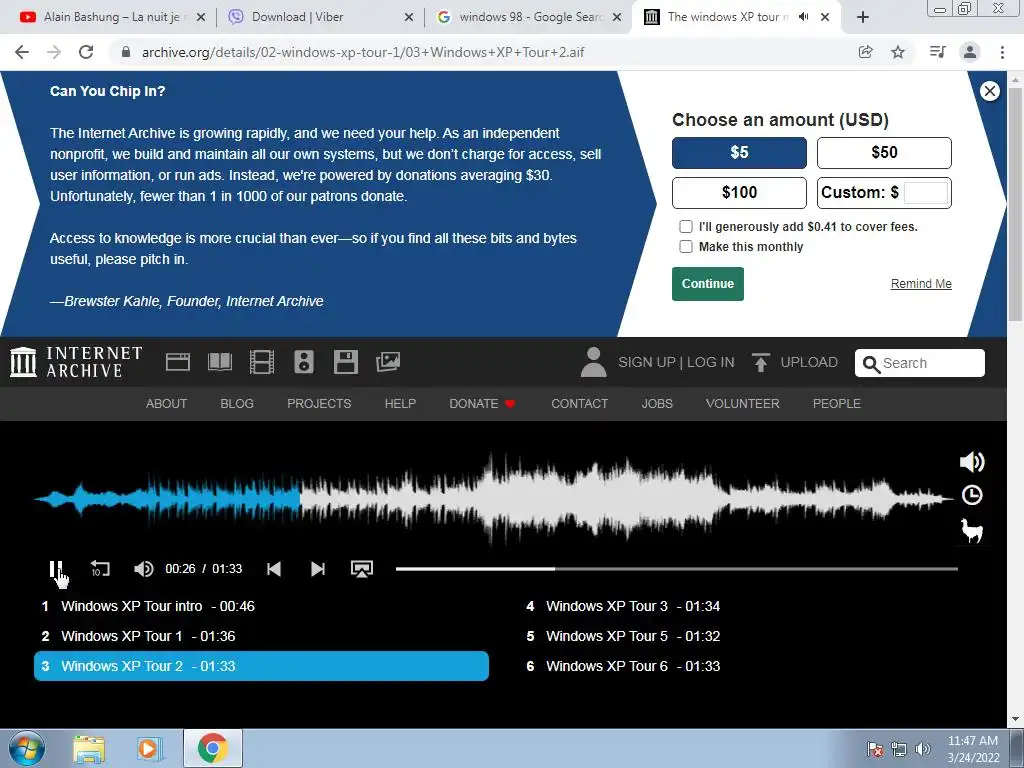Image resolution: width=1024 pixels, height=768 pixels.
Task: Open a new browser tab
Action: coord(863,17)
